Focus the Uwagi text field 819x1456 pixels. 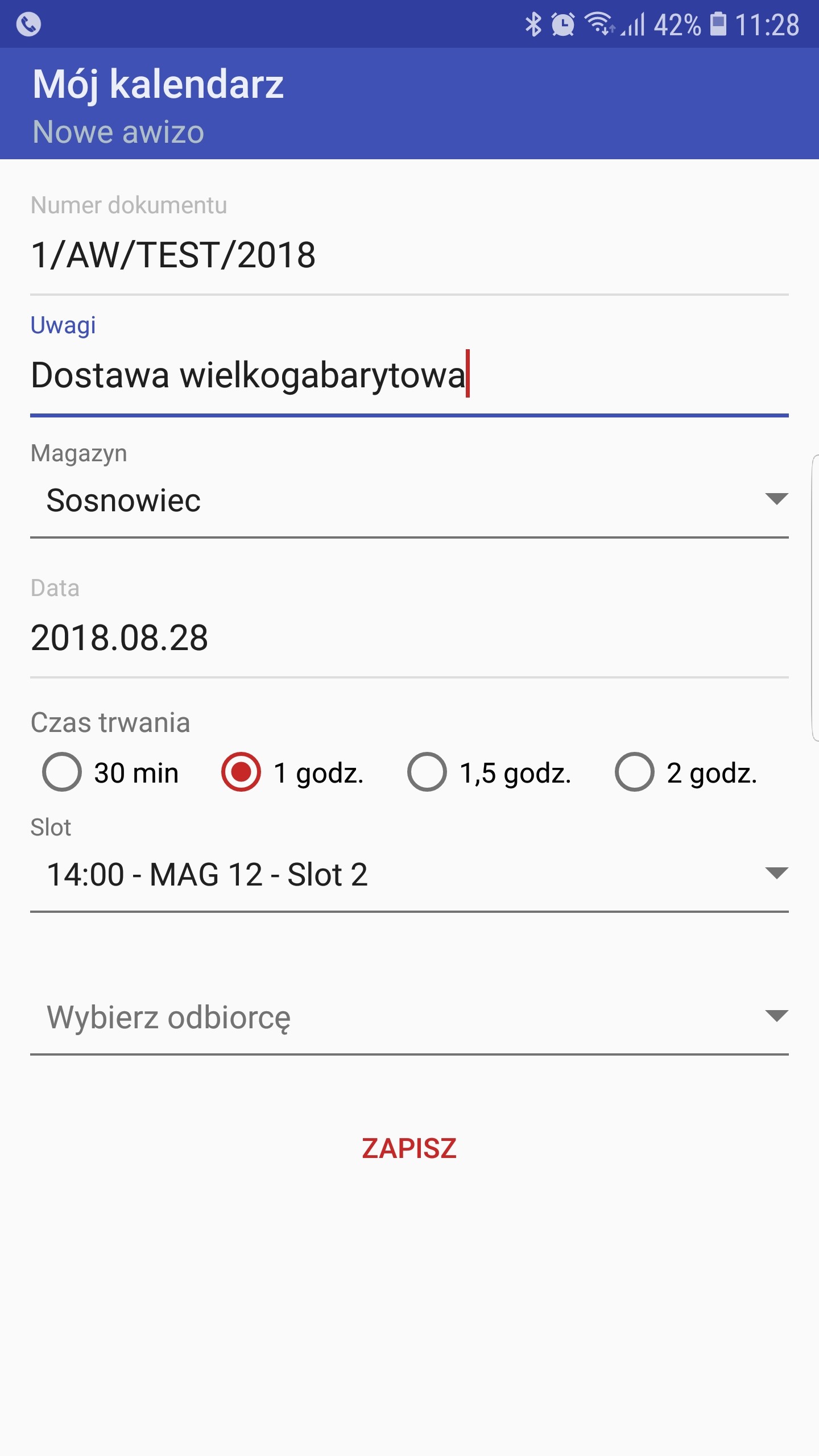[x=409, y=375]
